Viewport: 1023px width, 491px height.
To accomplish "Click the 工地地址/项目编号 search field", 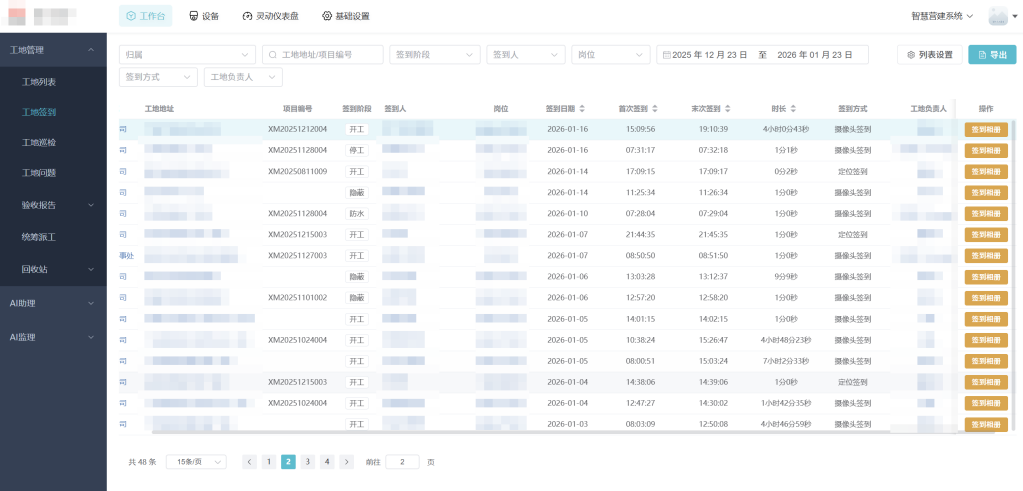I will click(323, 54).
